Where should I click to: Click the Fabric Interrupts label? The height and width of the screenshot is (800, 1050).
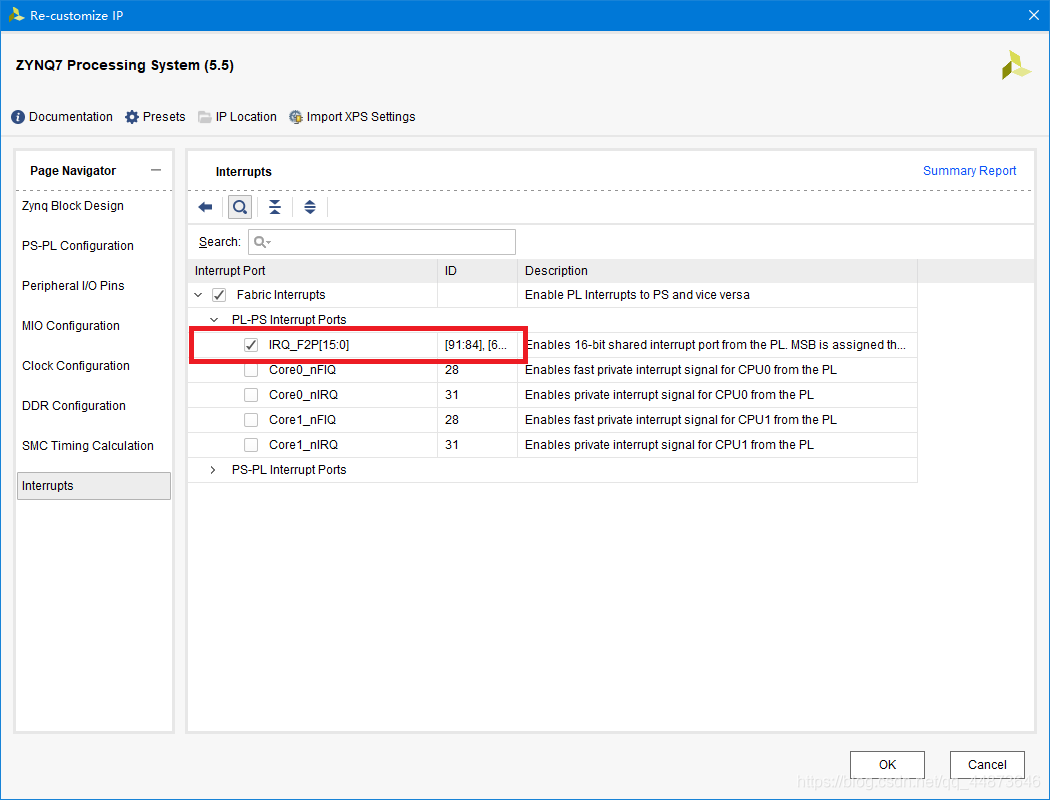[281, 295]
